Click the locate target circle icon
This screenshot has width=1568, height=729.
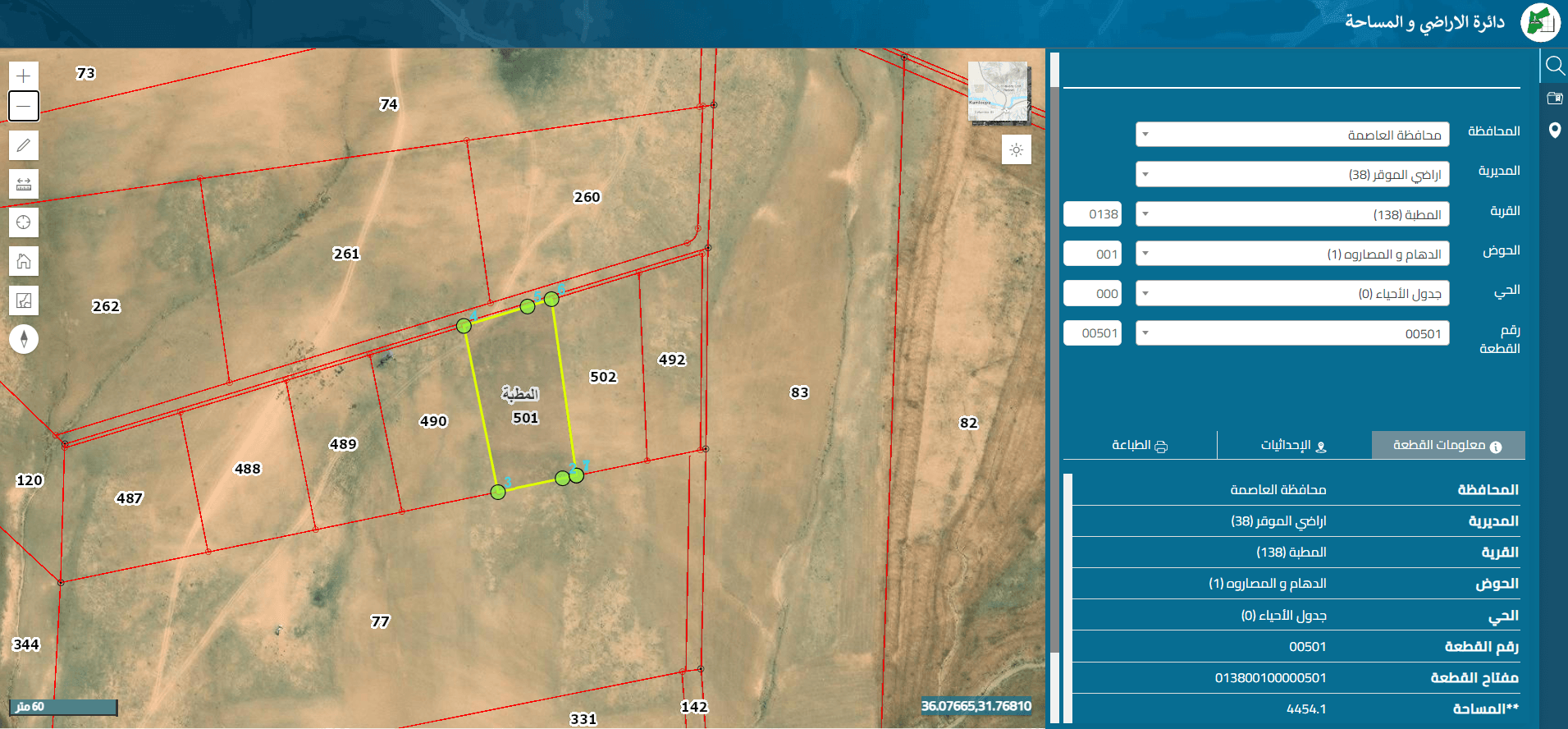pyautogui.click(x=24, y=222)
